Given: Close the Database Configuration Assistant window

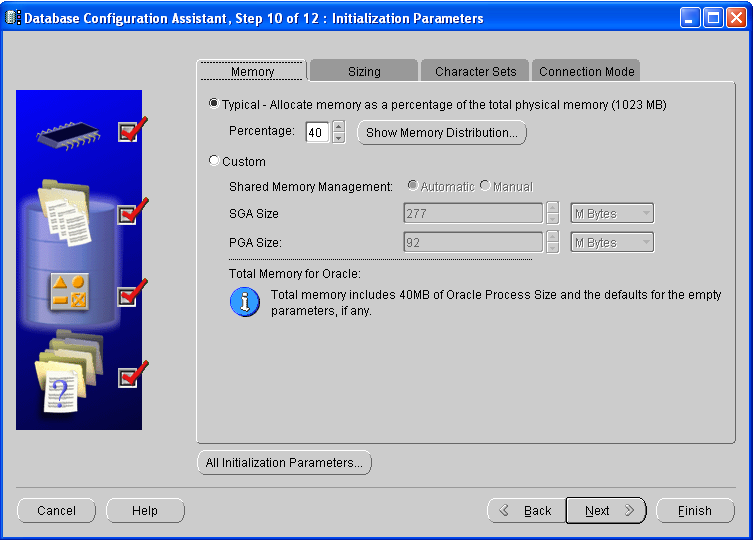Looking at the screenshot, I should coord(736,18).
